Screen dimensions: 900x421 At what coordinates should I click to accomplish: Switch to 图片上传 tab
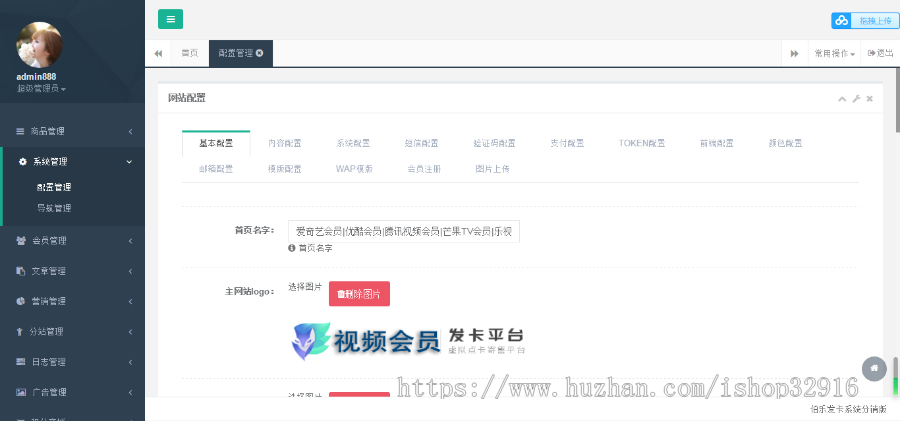pos(492,169)
